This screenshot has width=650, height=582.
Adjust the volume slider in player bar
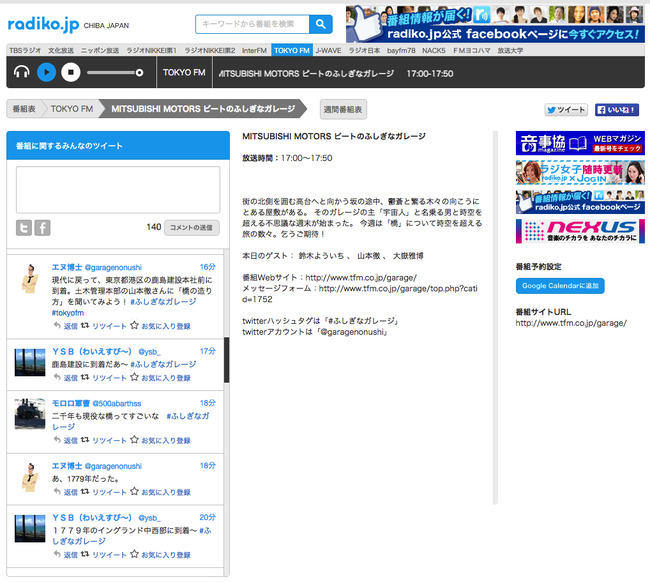115,73
